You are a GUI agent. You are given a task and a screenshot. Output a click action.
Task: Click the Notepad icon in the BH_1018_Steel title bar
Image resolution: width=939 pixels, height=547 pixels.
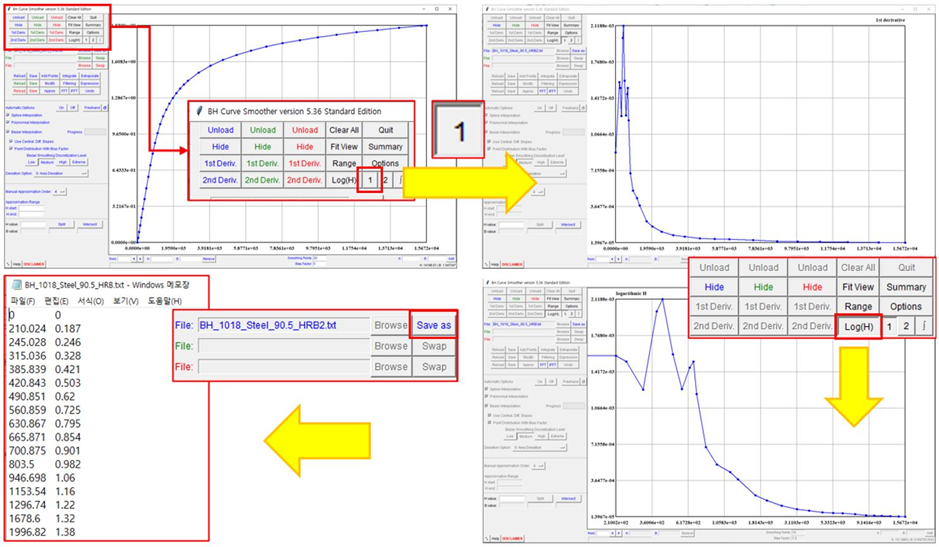point(16,285)
